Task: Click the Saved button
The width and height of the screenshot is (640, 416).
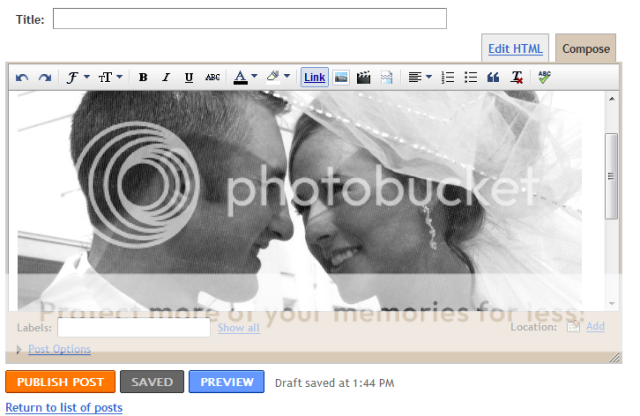Action: click(x=152, y=382)
